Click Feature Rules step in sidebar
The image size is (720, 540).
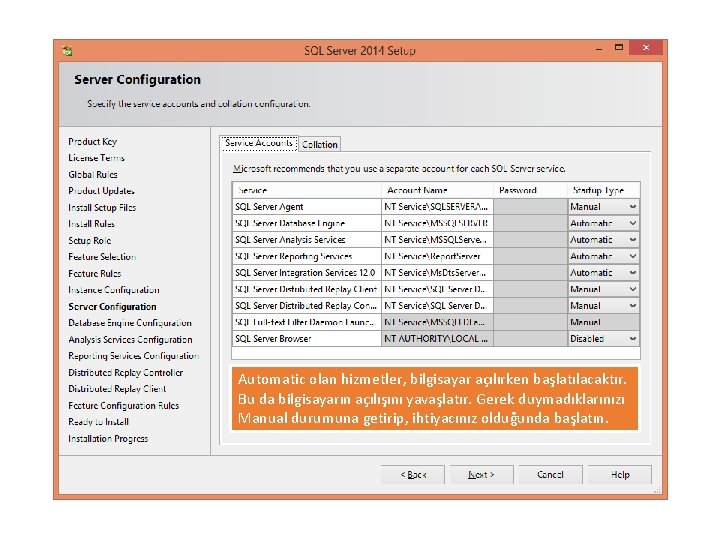(x=95, y=274)
